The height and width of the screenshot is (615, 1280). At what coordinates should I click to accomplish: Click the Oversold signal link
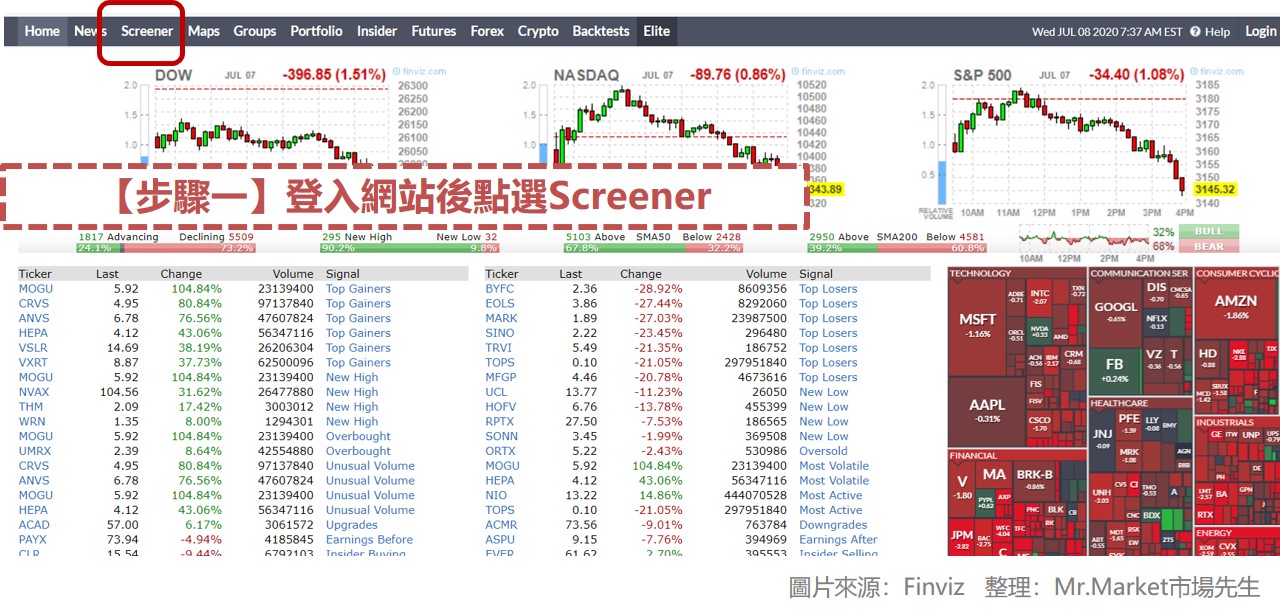823,451
